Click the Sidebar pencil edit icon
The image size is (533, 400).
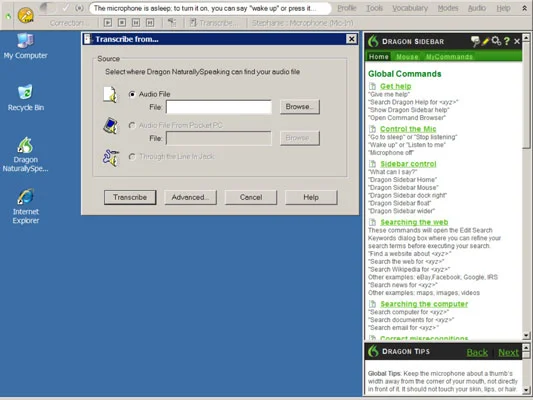tap(485, 41)
